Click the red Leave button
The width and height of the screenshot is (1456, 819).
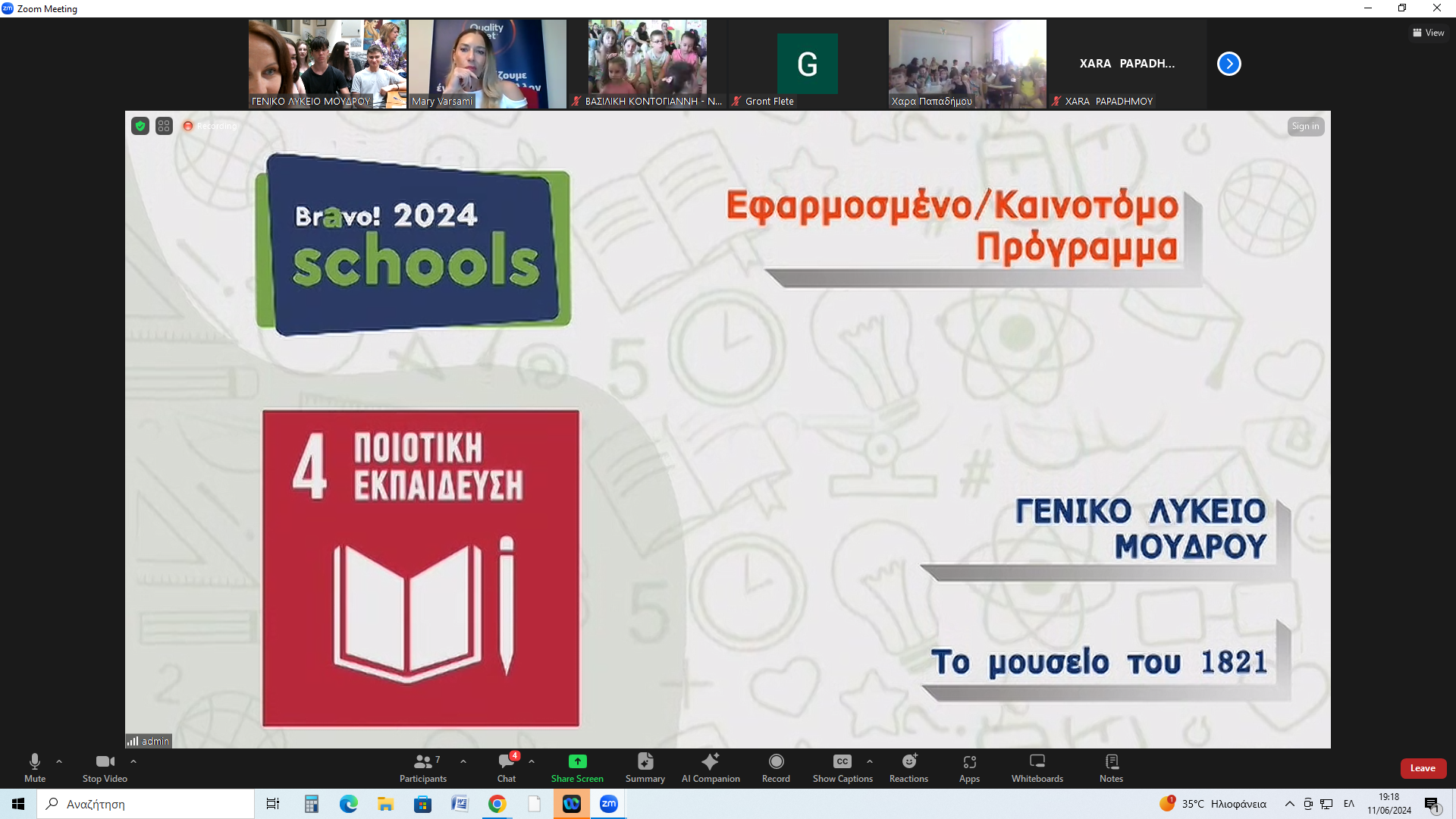click(1423, 768)
